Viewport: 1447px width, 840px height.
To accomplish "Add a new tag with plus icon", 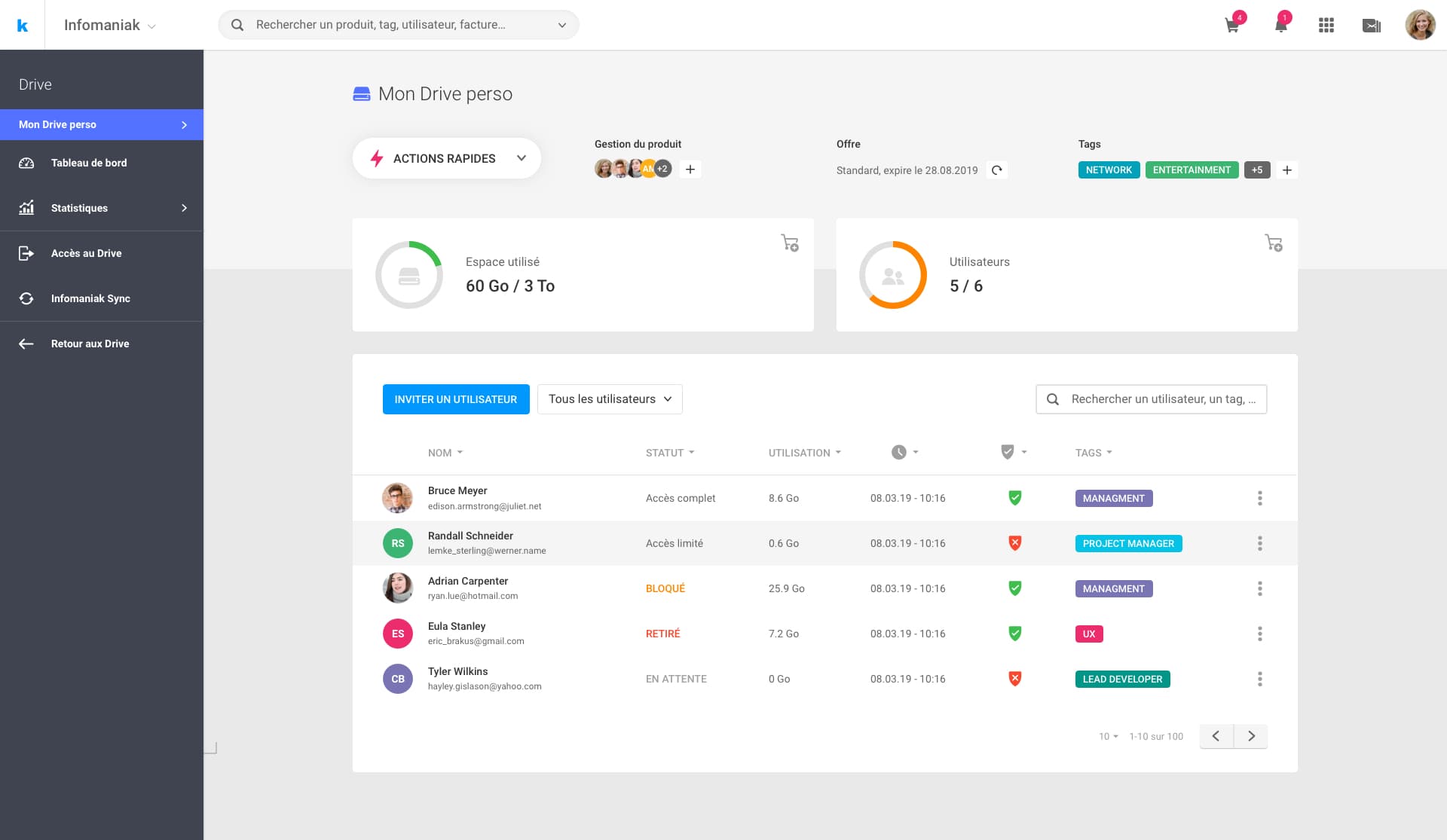I will pyautogui.click(x=1287, y=170).
